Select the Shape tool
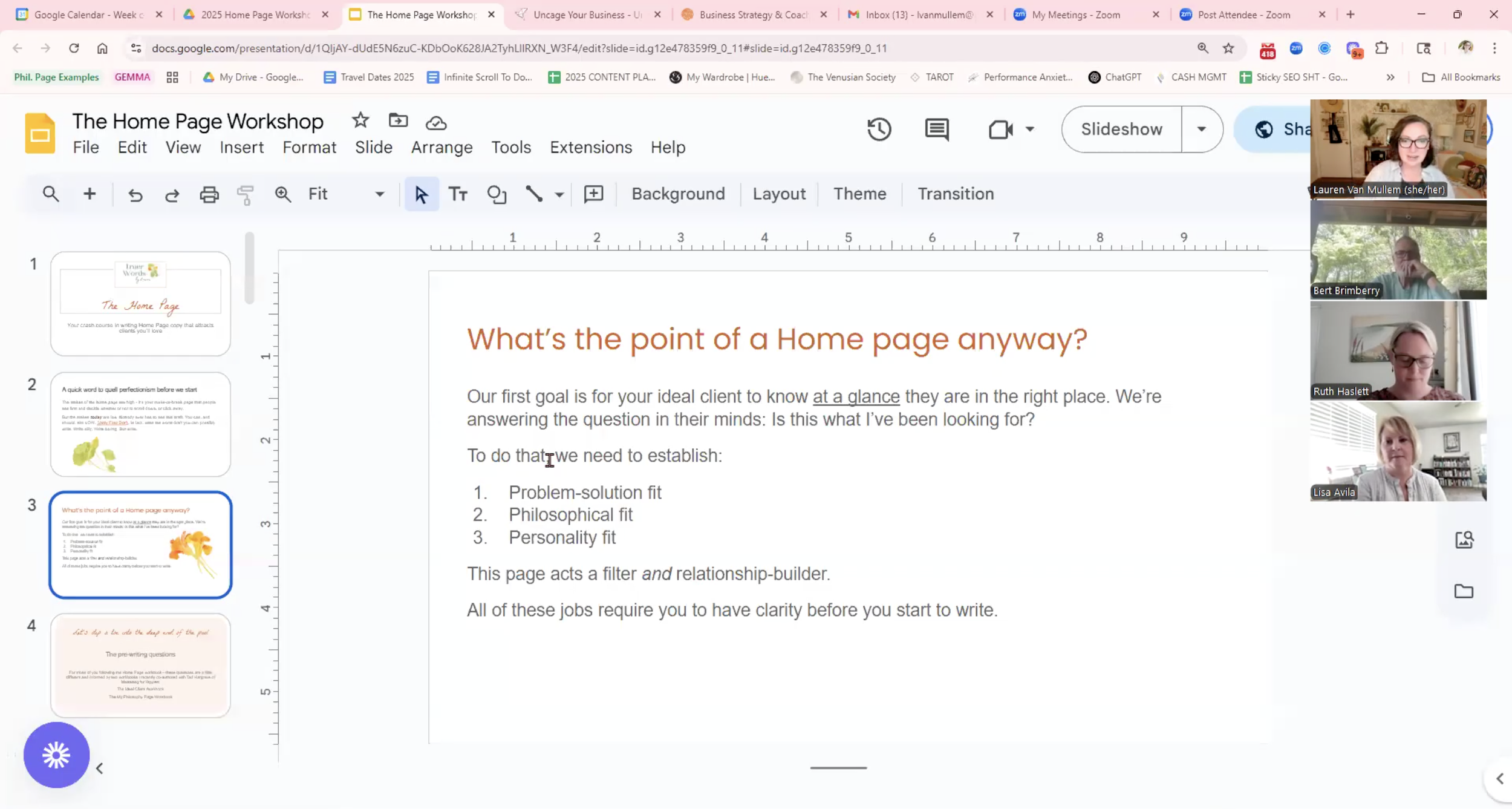Viewport: 1512px width, 809px height. 497,194
